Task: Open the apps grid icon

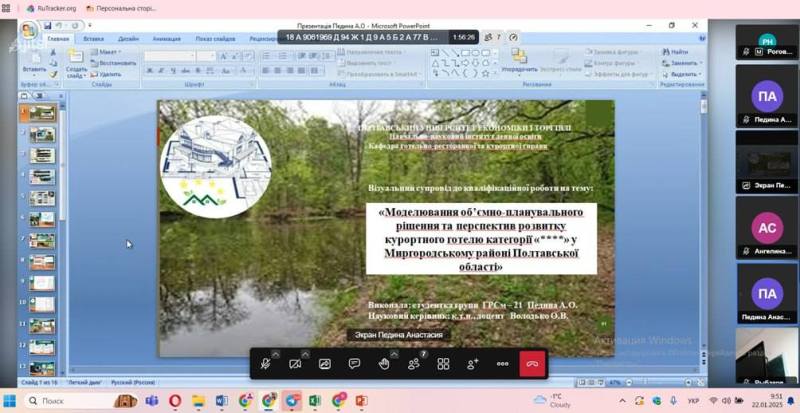Action: (x=443, y=364)
